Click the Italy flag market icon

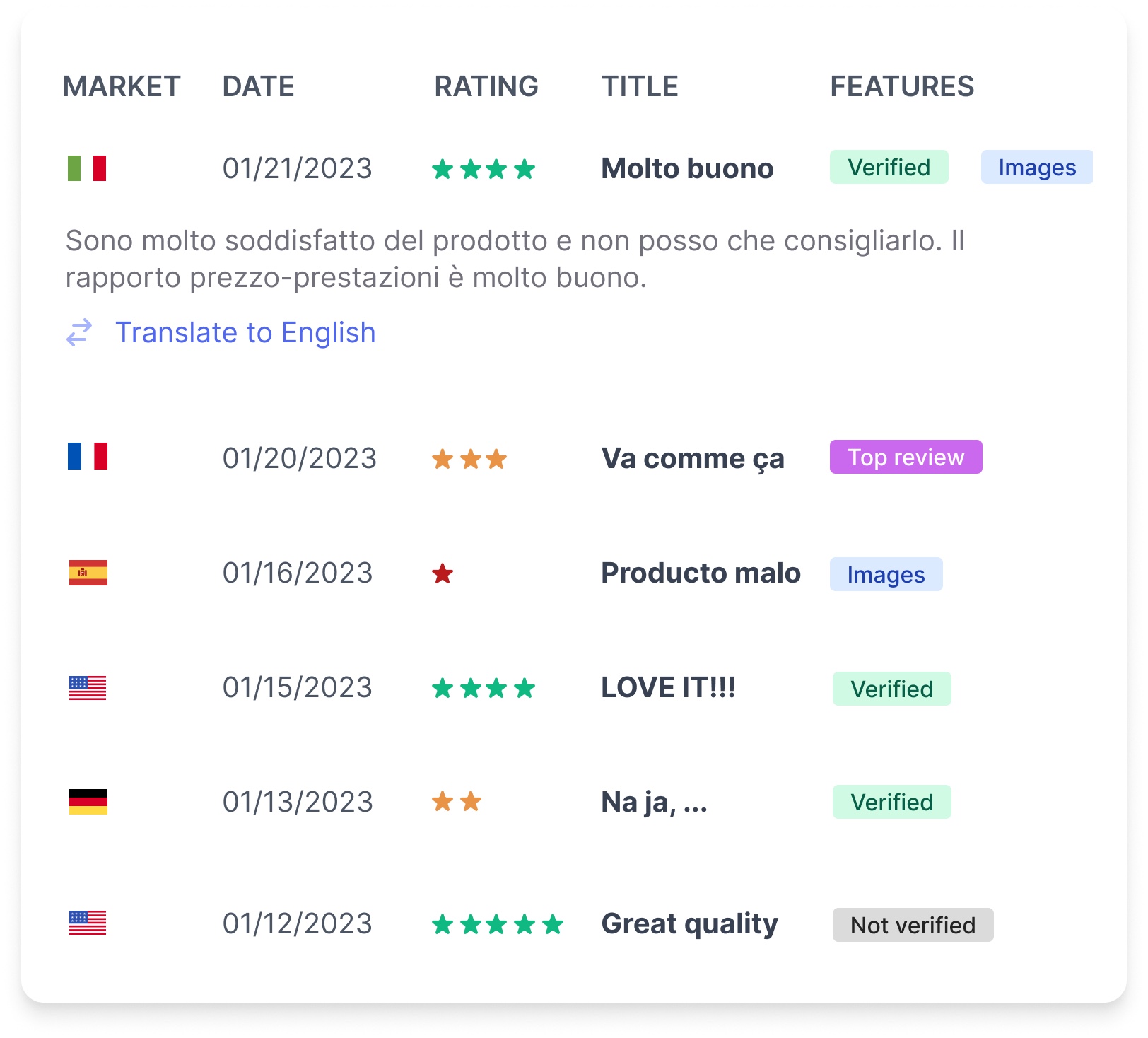87,168
